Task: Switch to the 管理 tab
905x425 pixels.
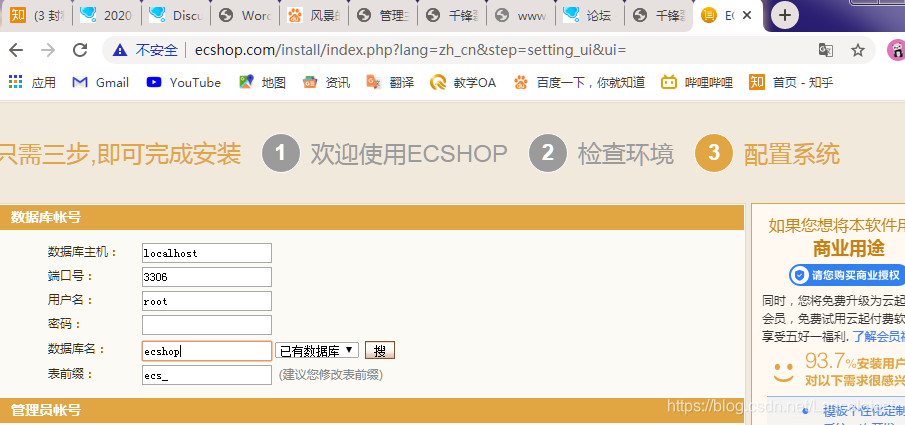Action: tap(383, 16)
